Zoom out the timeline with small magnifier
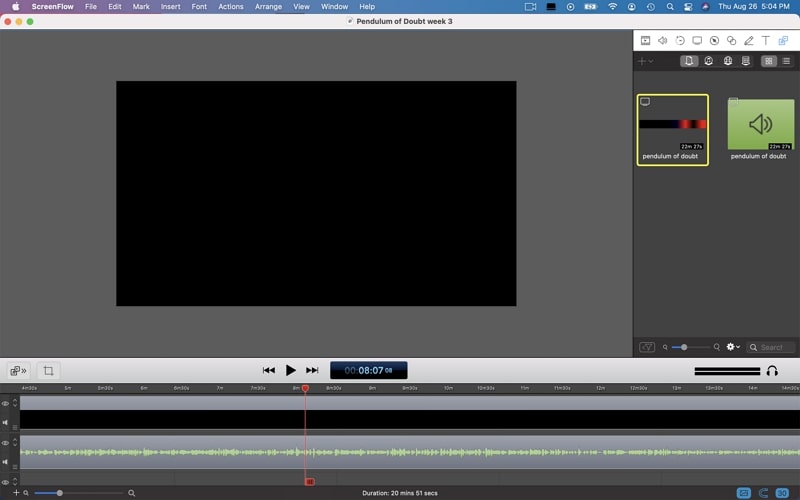This screenshot has width=800, height=500. point(26,493)
